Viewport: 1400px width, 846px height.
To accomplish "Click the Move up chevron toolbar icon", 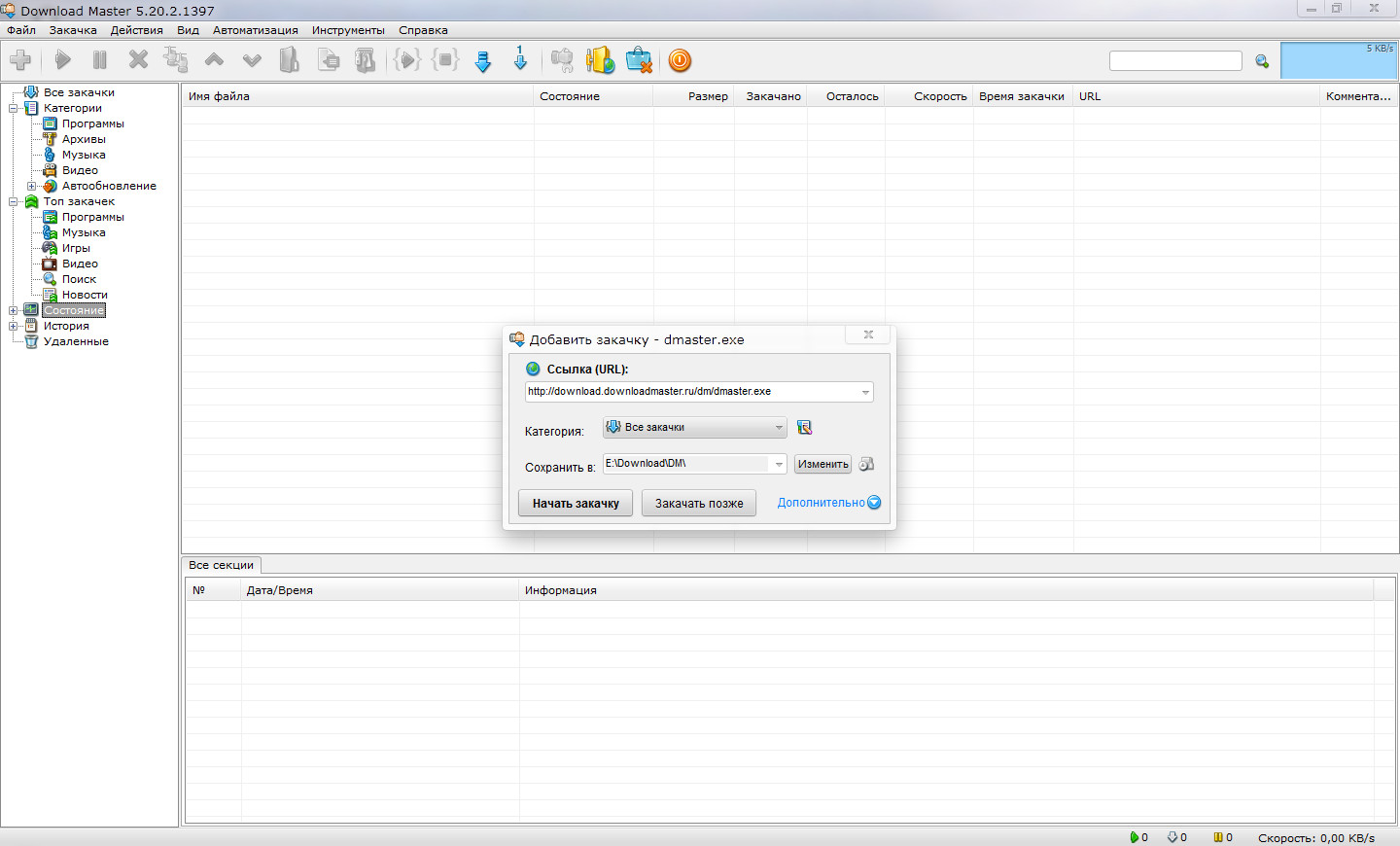I will (214, 60).
